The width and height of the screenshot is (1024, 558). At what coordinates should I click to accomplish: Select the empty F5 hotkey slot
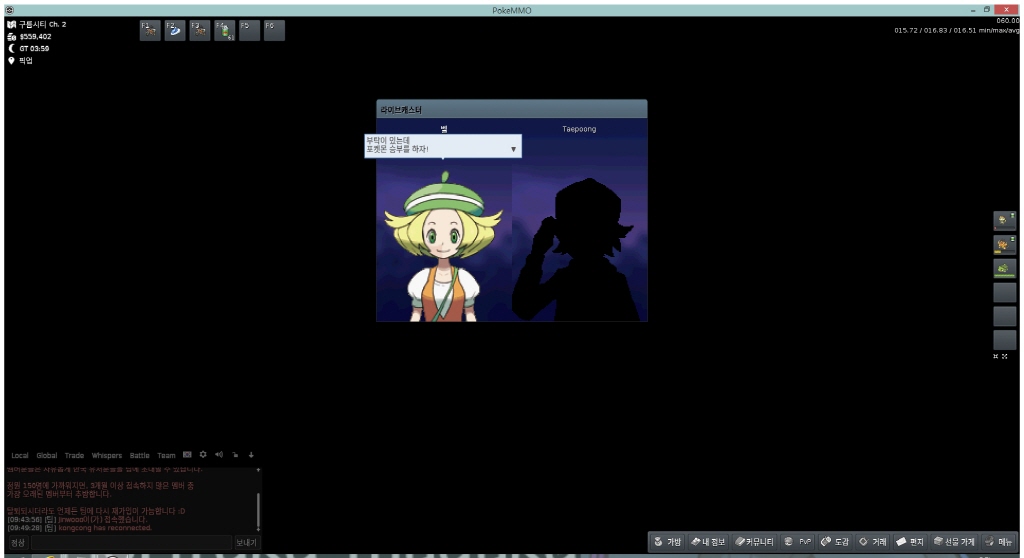[249, 31]
